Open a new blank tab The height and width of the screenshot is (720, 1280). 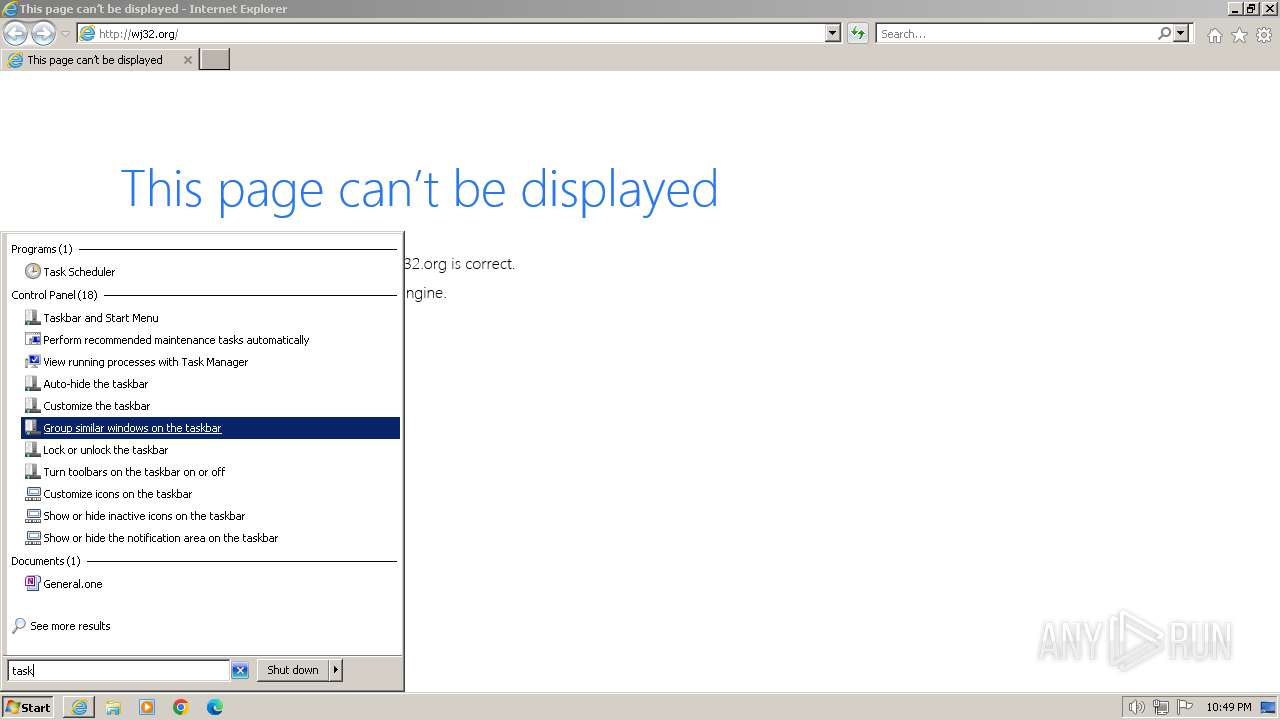(215, 60)
